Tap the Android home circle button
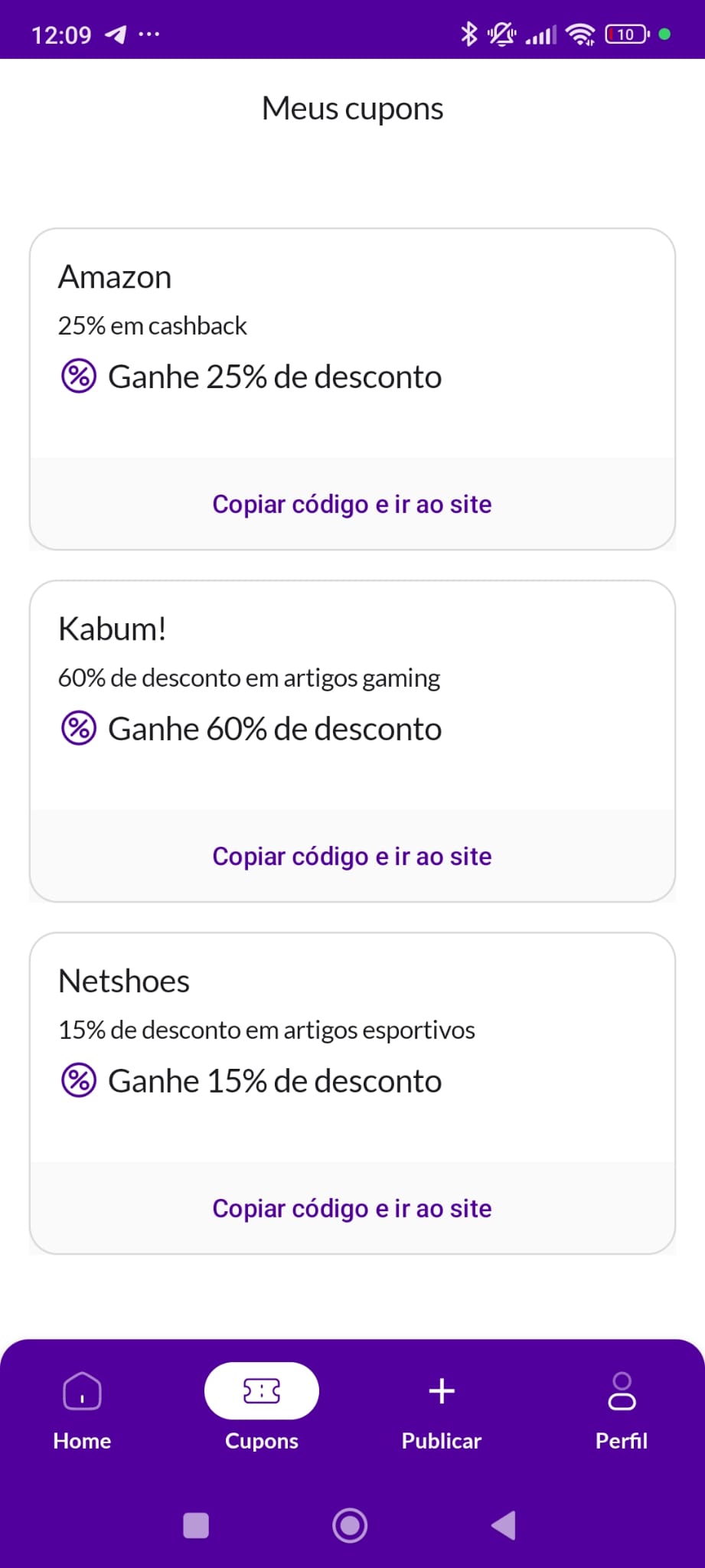Image resolution: width=705 pixels, height=1568 pixels. pos(350,1525)
